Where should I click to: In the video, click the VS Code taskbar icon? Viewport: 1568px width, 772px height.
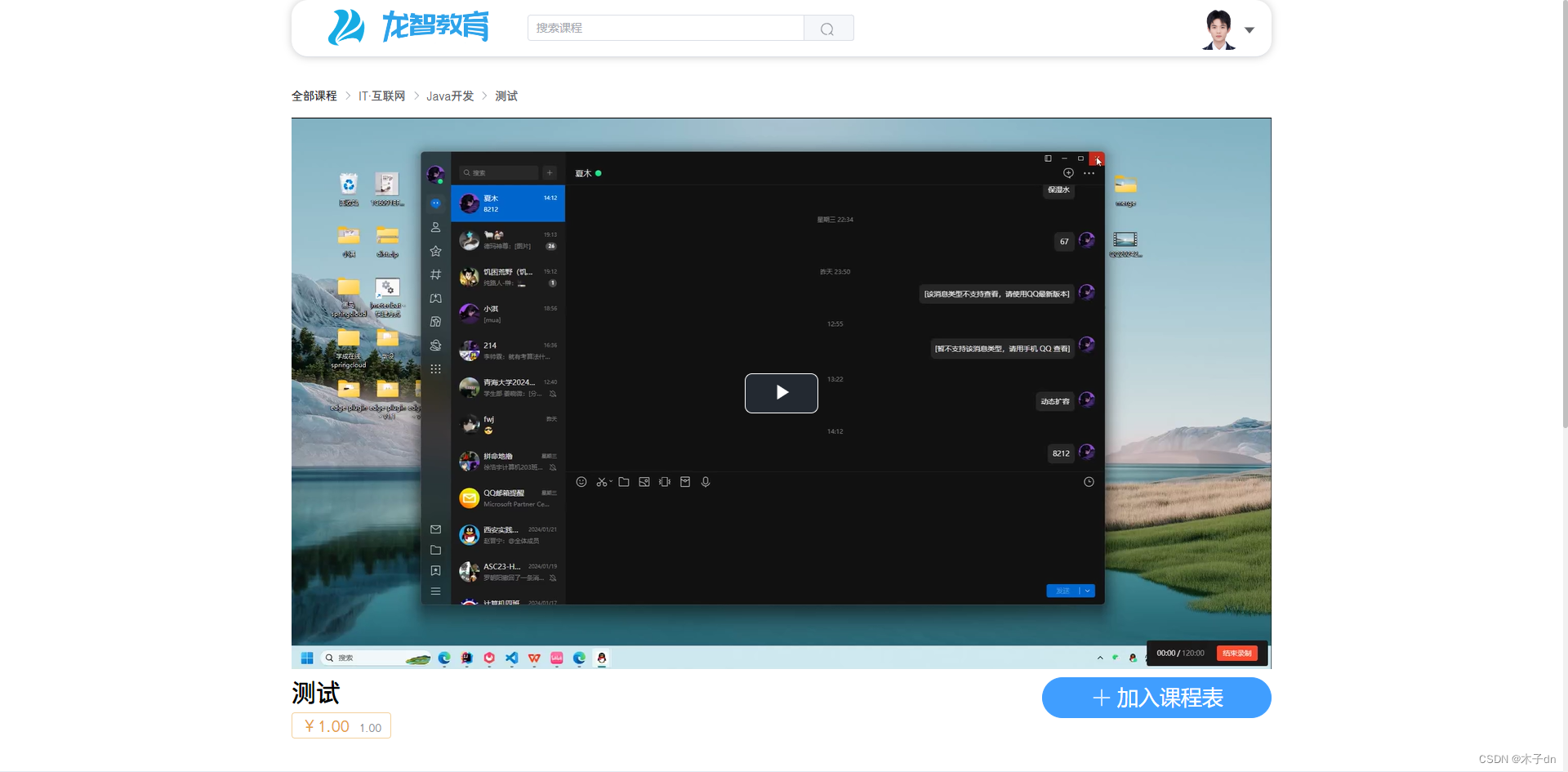(511, 658)
